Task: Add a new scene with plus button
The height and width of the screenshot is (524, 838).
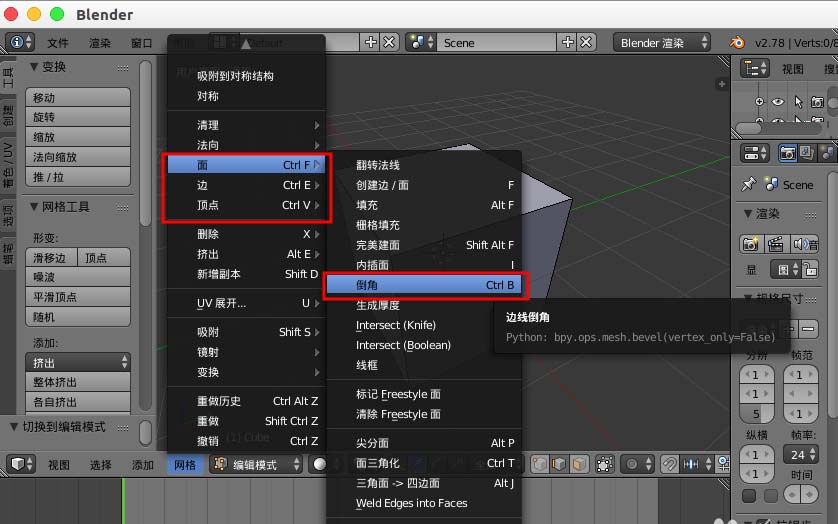Action: (x=568, y=42)
